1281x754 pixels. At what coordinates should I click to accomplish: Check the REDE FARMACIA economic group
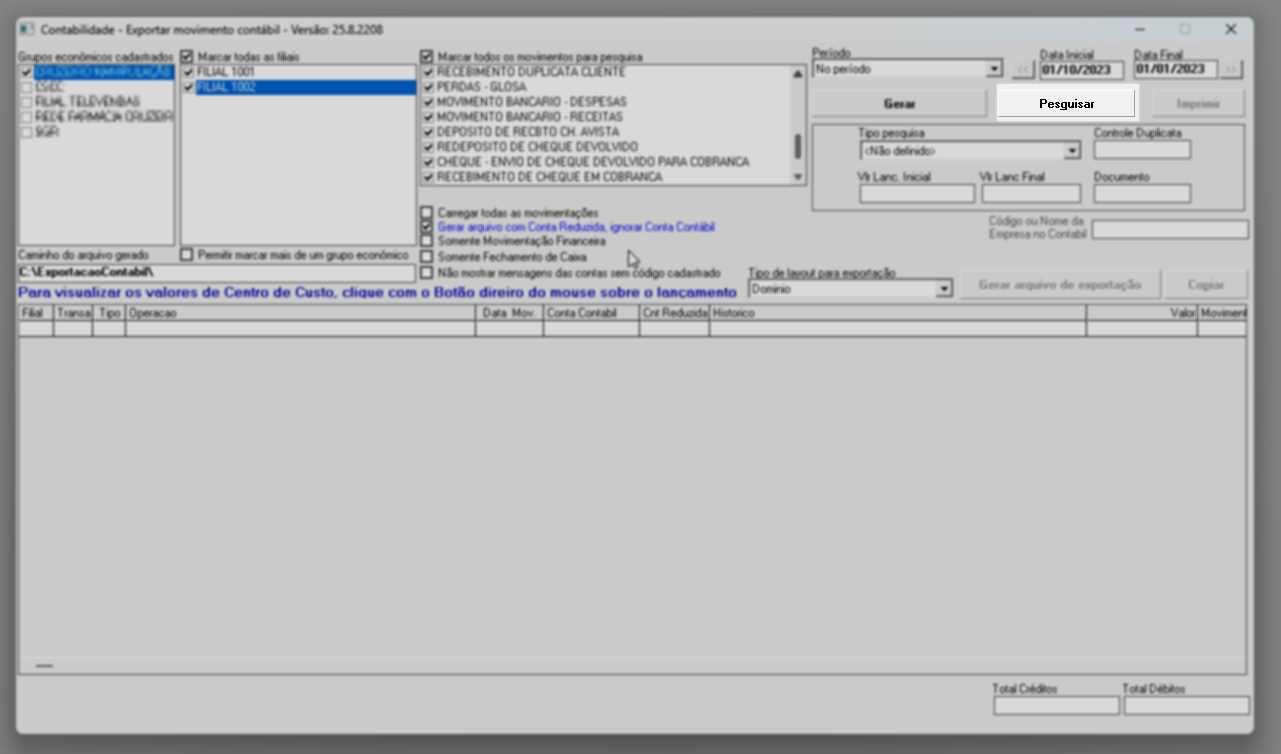point(27,117)
